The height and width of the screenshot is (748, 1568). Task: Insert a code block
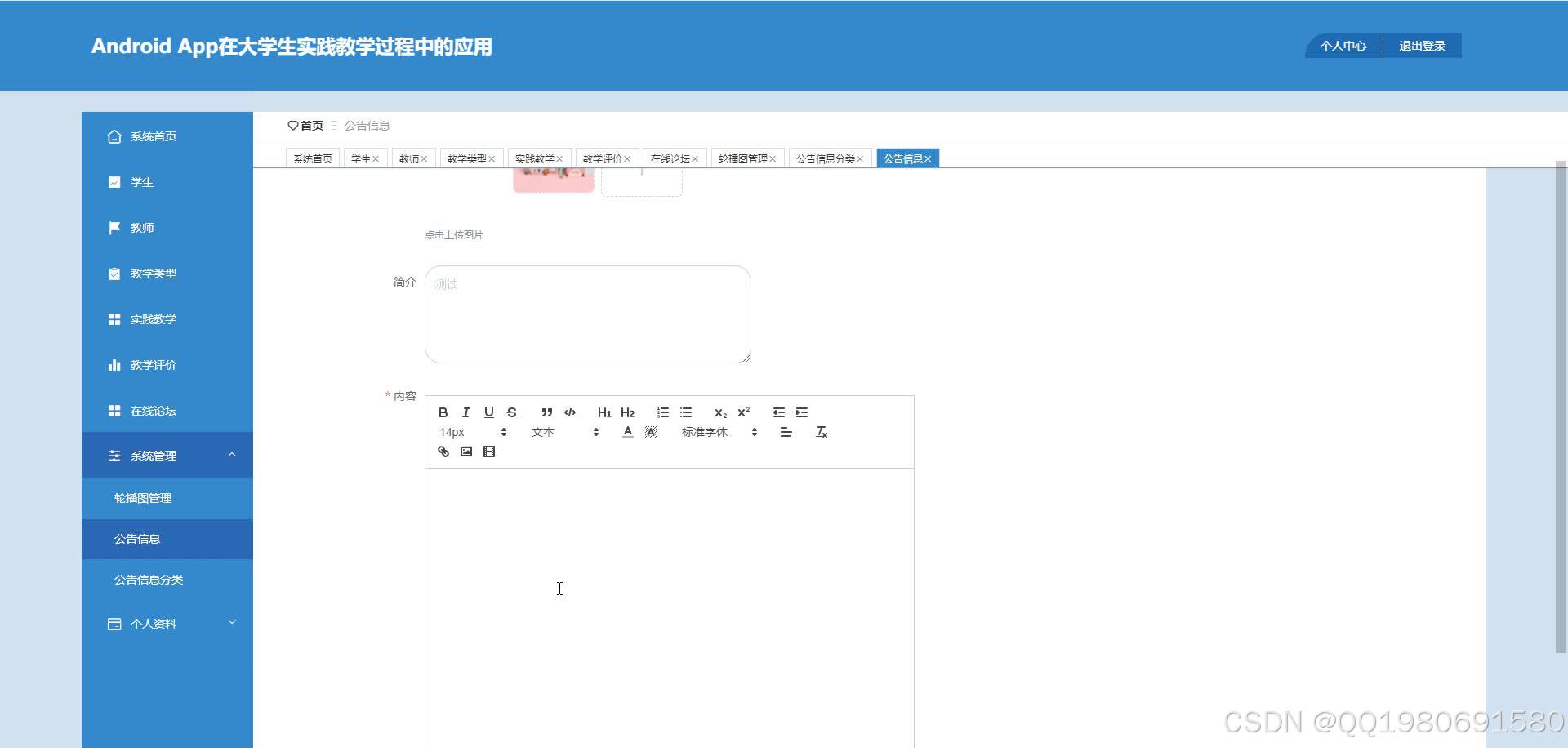(x=569, y=412)
